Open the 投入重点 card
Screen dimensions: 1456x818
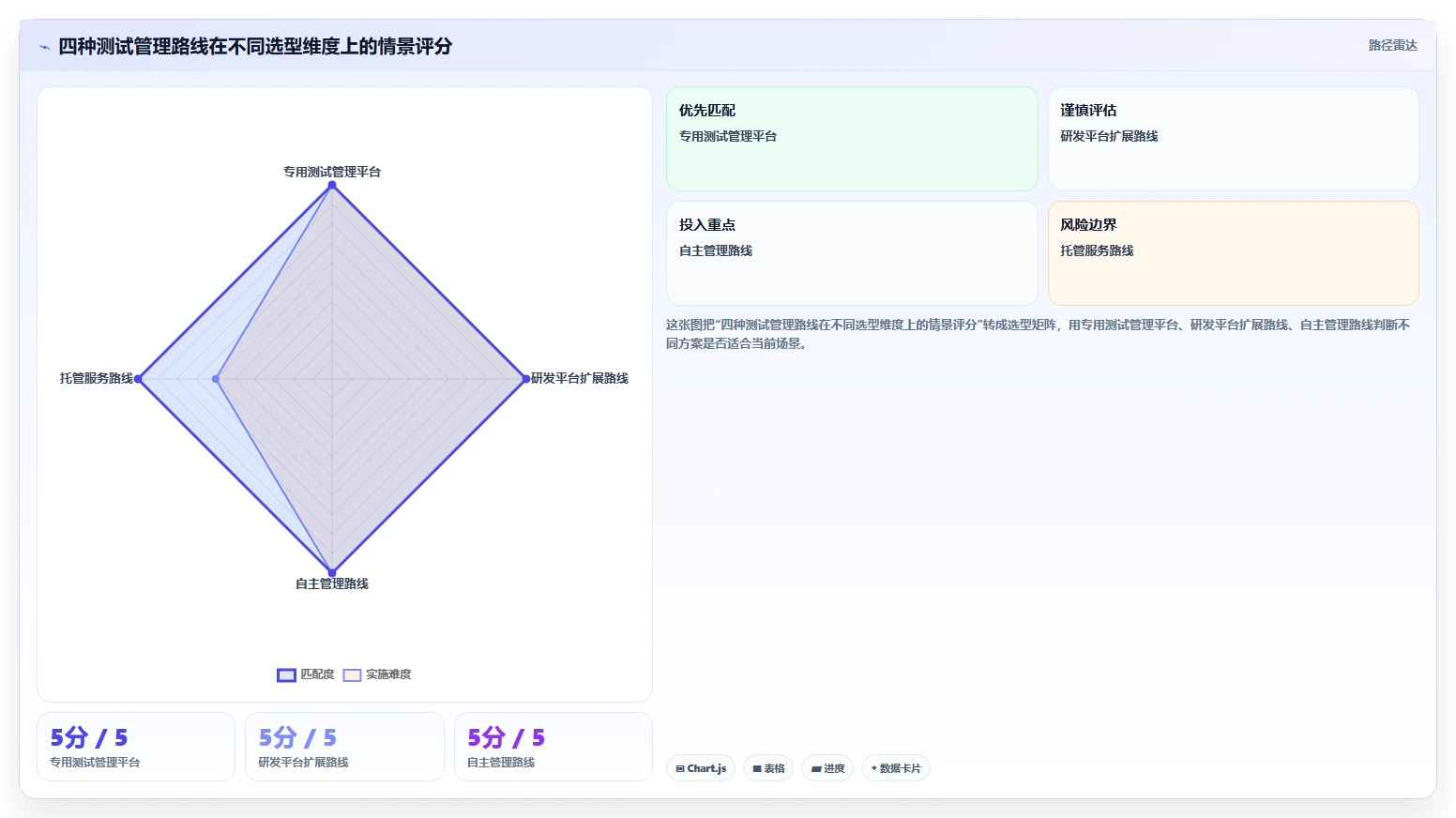pyautogui.click(x=852, y=253)
